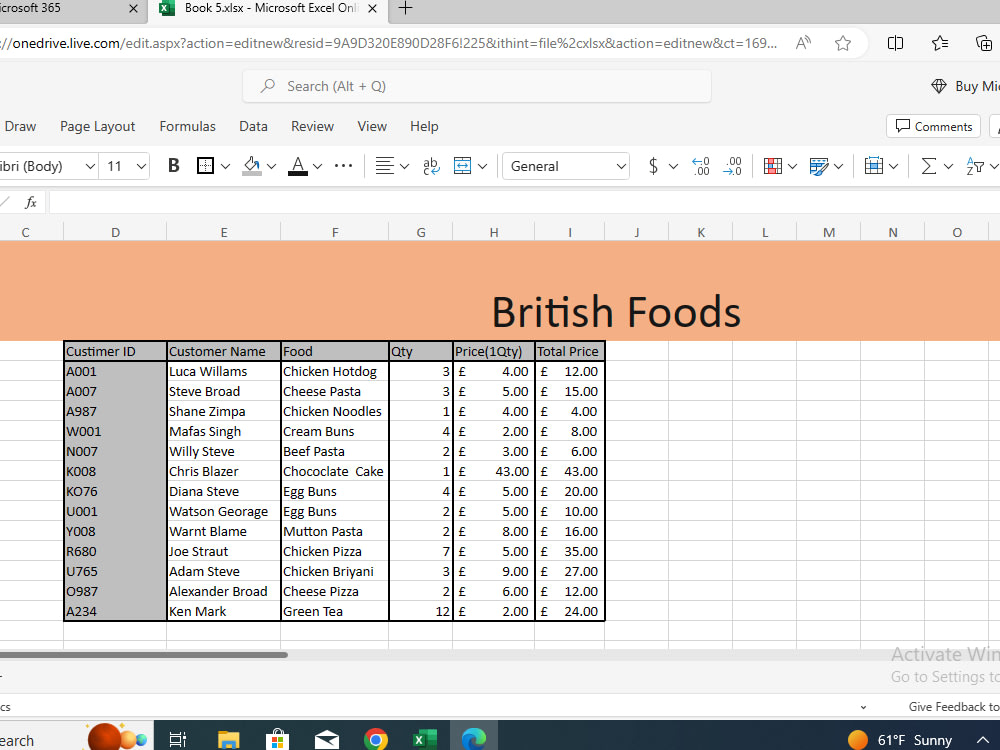Click format as table icon
Viewport: 1000px width, 750px height.
[x=819, y=166]
